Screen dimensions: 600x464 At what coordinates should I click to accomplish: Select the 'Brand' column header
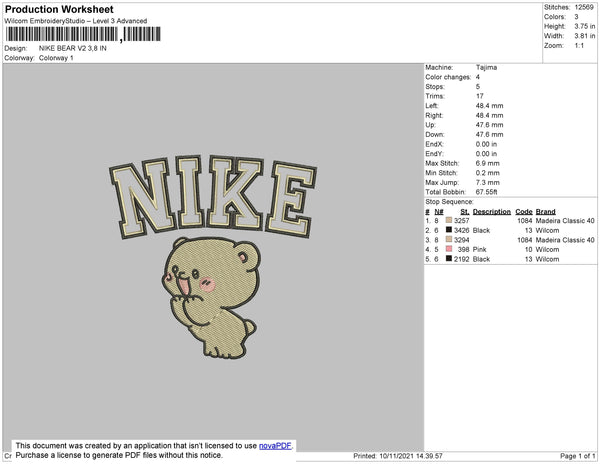tap(545, 212)
